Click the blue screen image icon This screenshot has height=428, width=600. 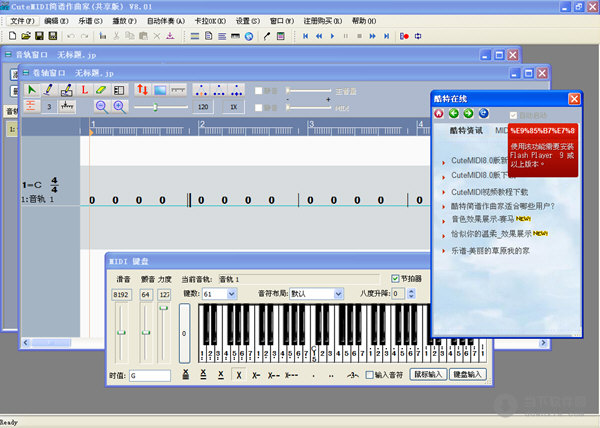coord(160,90)
